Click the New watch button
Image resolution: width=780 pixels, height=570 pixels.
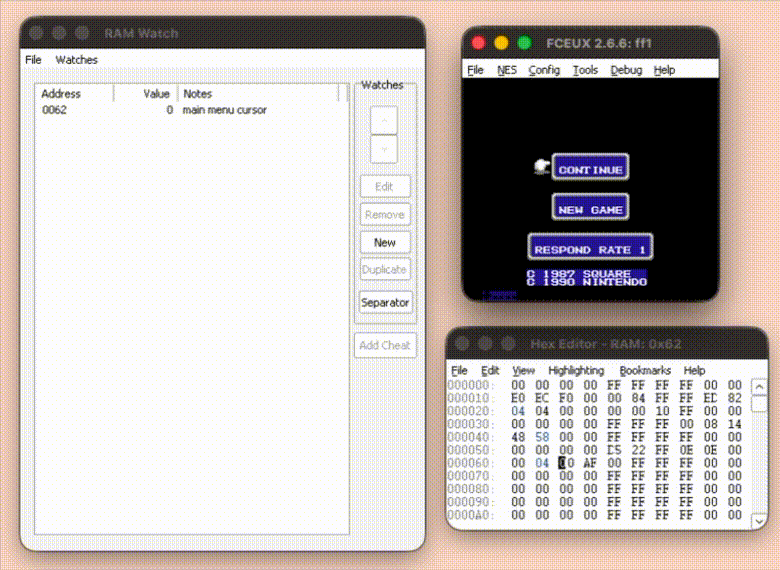point(385,243)
